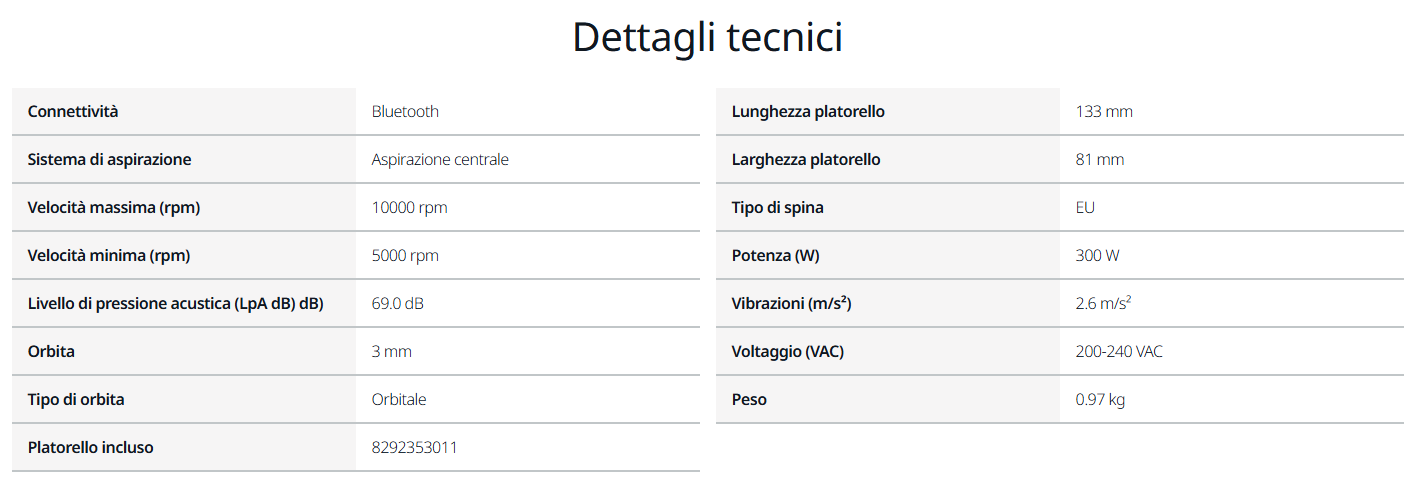The width and height of the screenshot is (1421, 494).
Task: Select the "Velocità massima (rpm)" label
Action: (x=114, y=208)
